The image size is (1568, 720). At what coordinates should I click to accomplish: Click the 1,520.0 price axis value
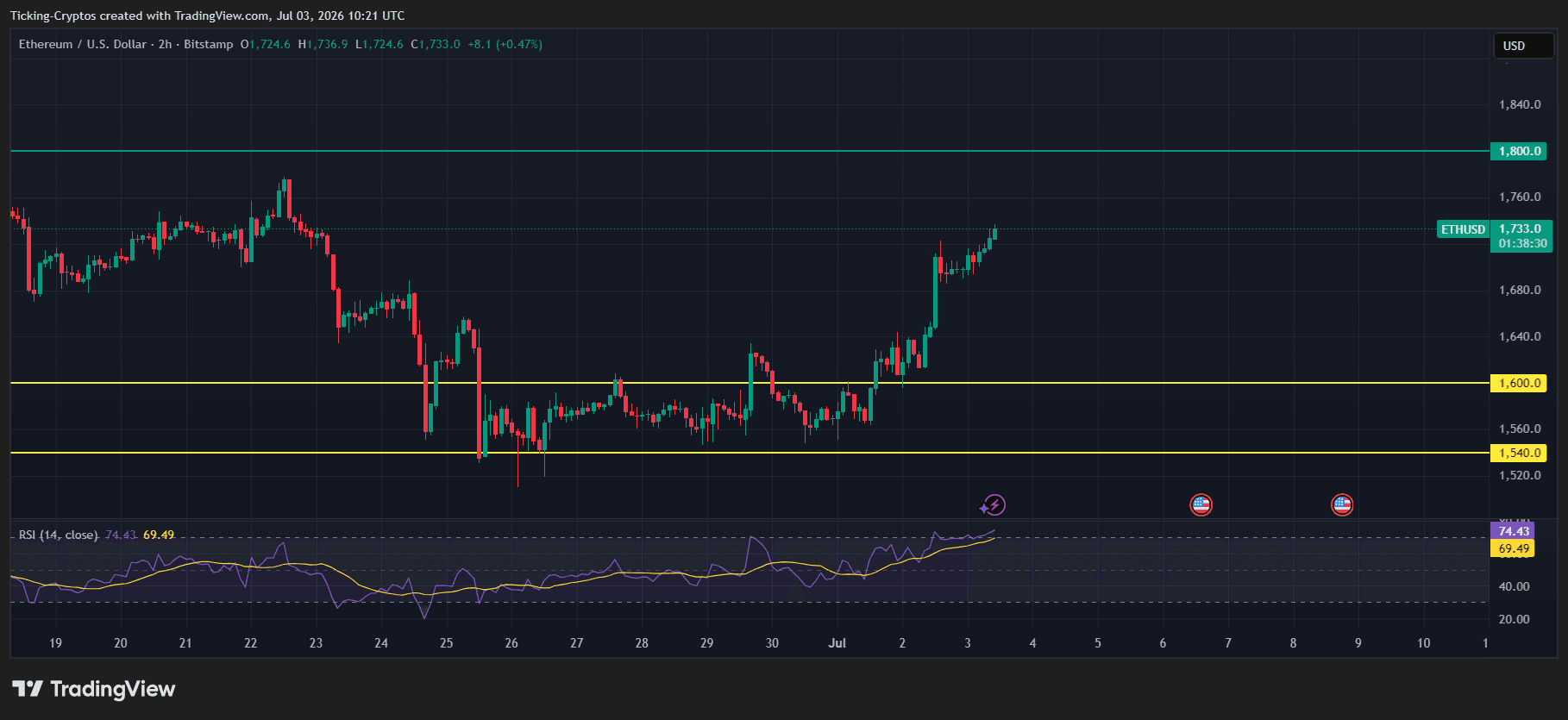(x=1520, y=475)
